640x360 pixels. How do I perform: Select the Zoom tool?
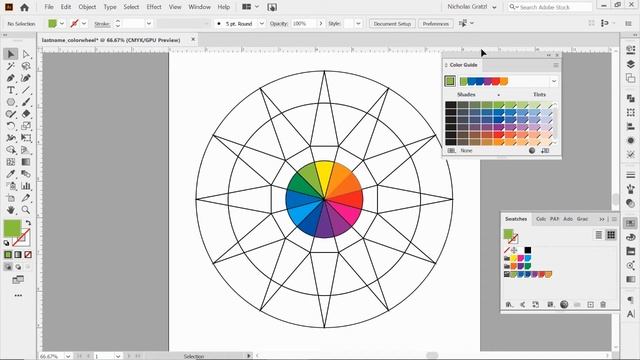[26, 210]
